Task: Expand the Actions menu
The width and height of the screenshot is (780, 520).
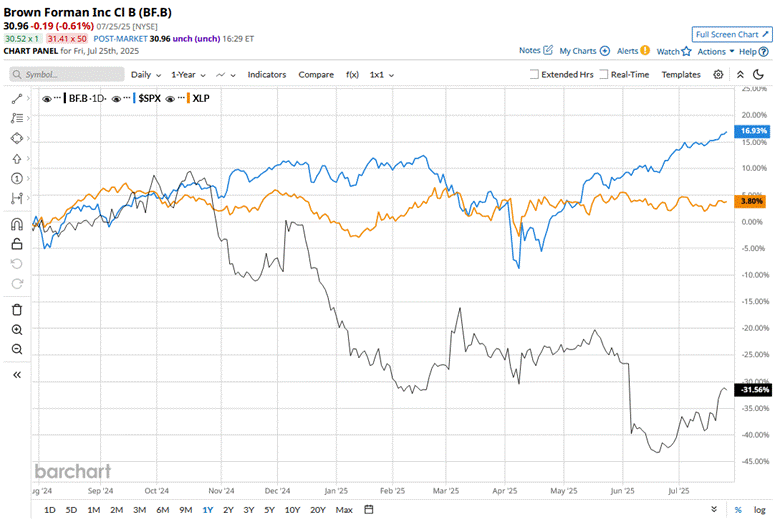Action: [x=715, y=51]
